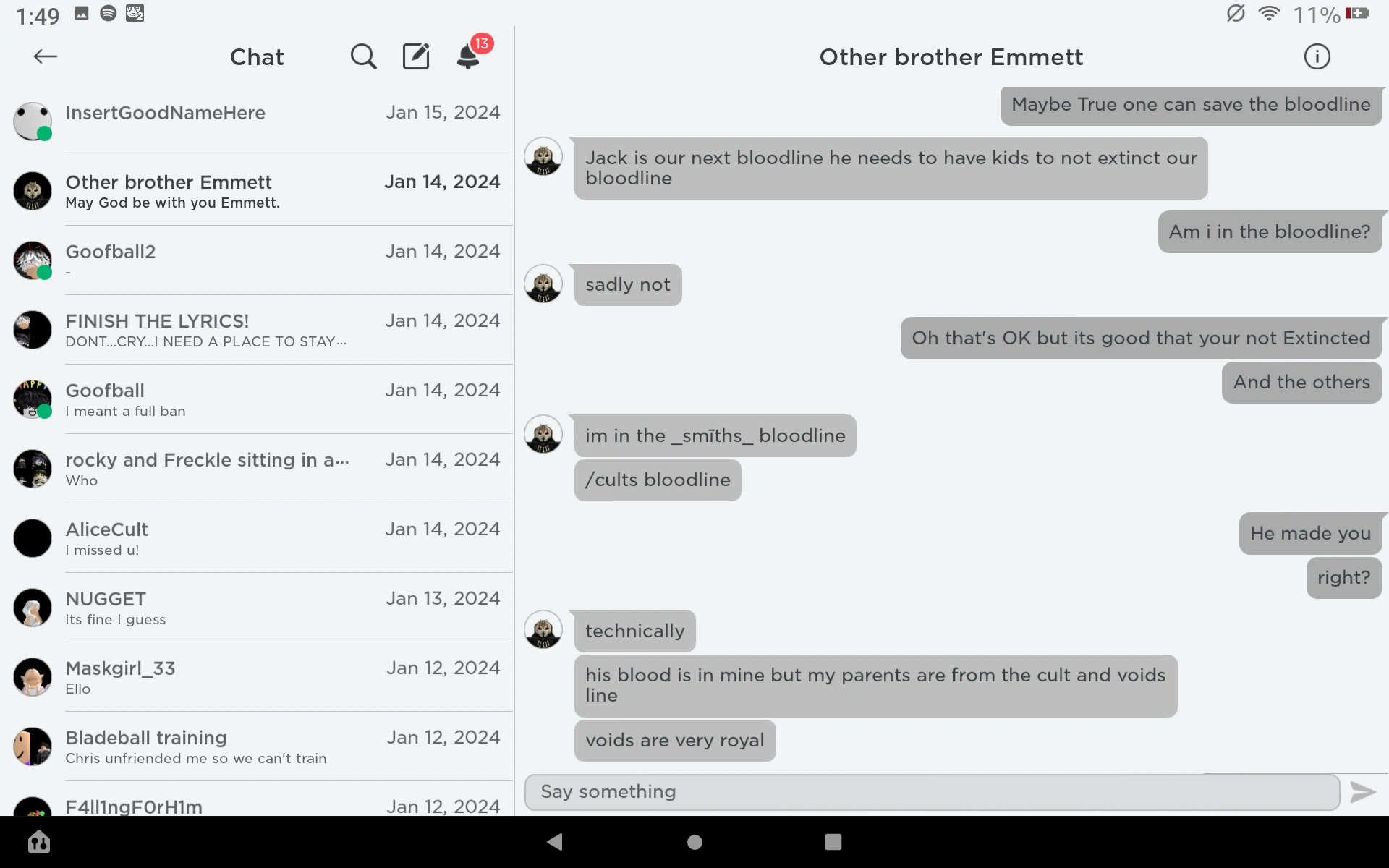1389x868 pixels.
Task: Tap Android home circle button
Action: [x=694, y=841]
